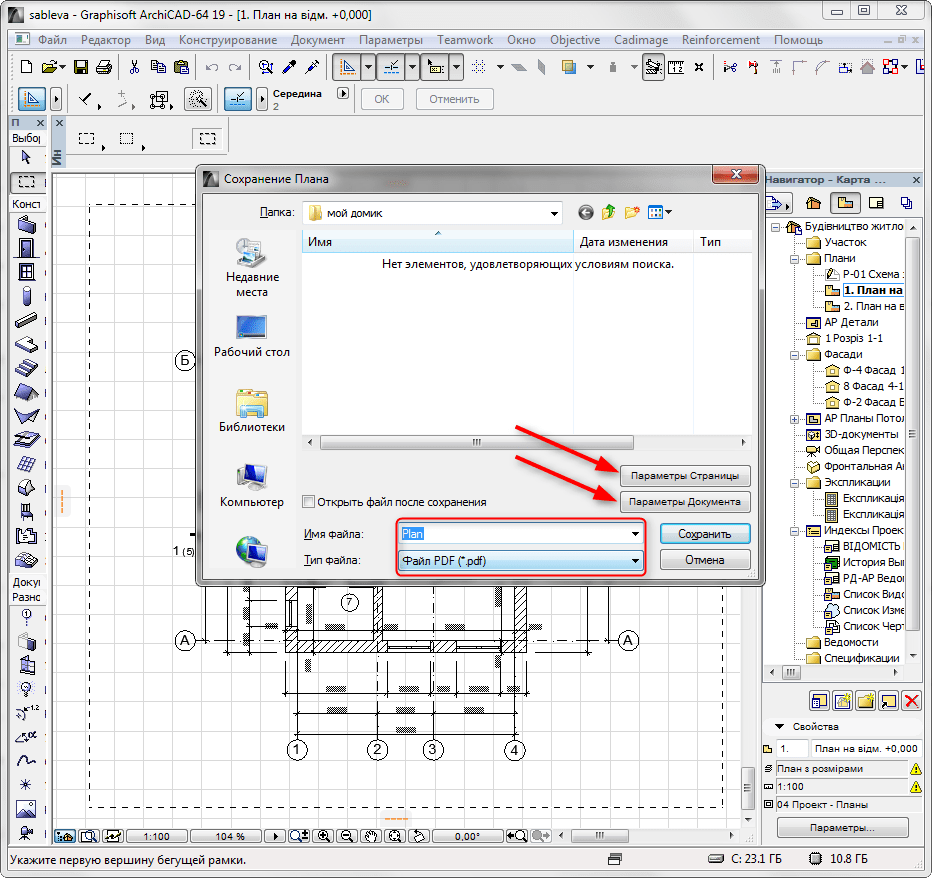Click the Save (floppy disk) toolbar icon
Viewport: 932px width, 878px height.
pyautogui.click(x=81, y=67)
